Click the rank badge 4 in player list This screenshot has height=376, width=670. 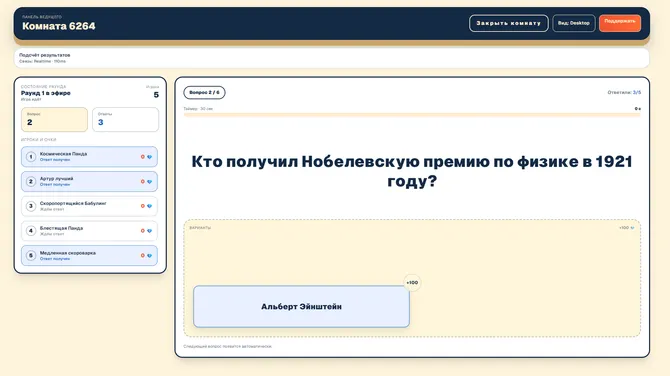[31, 231]
